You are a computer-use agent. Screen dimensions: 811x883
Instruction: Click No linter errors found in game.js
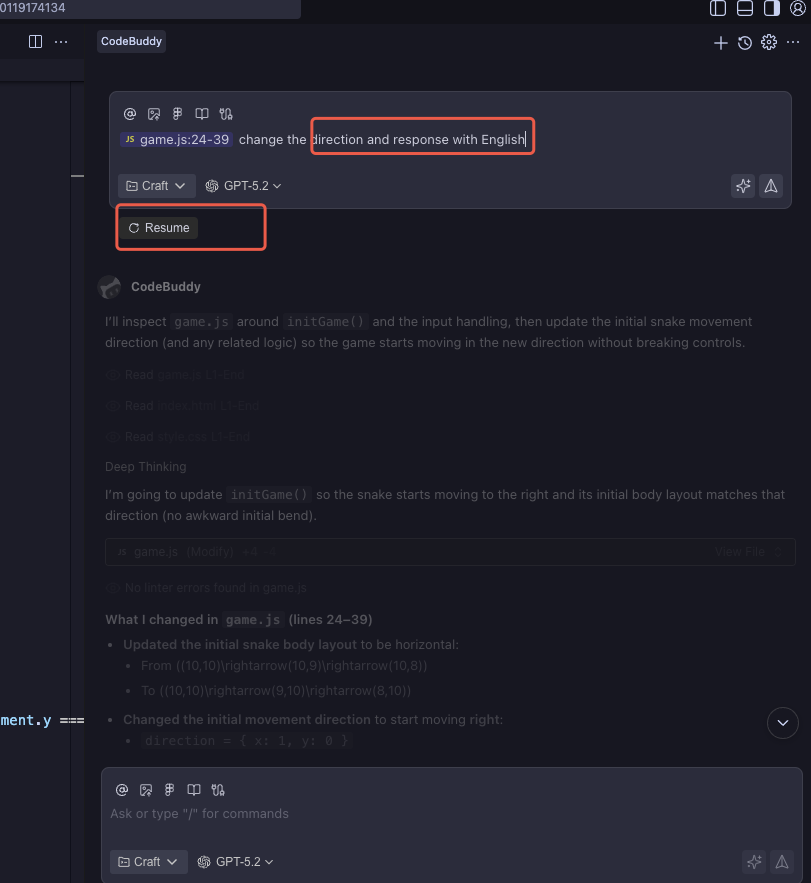207,587
